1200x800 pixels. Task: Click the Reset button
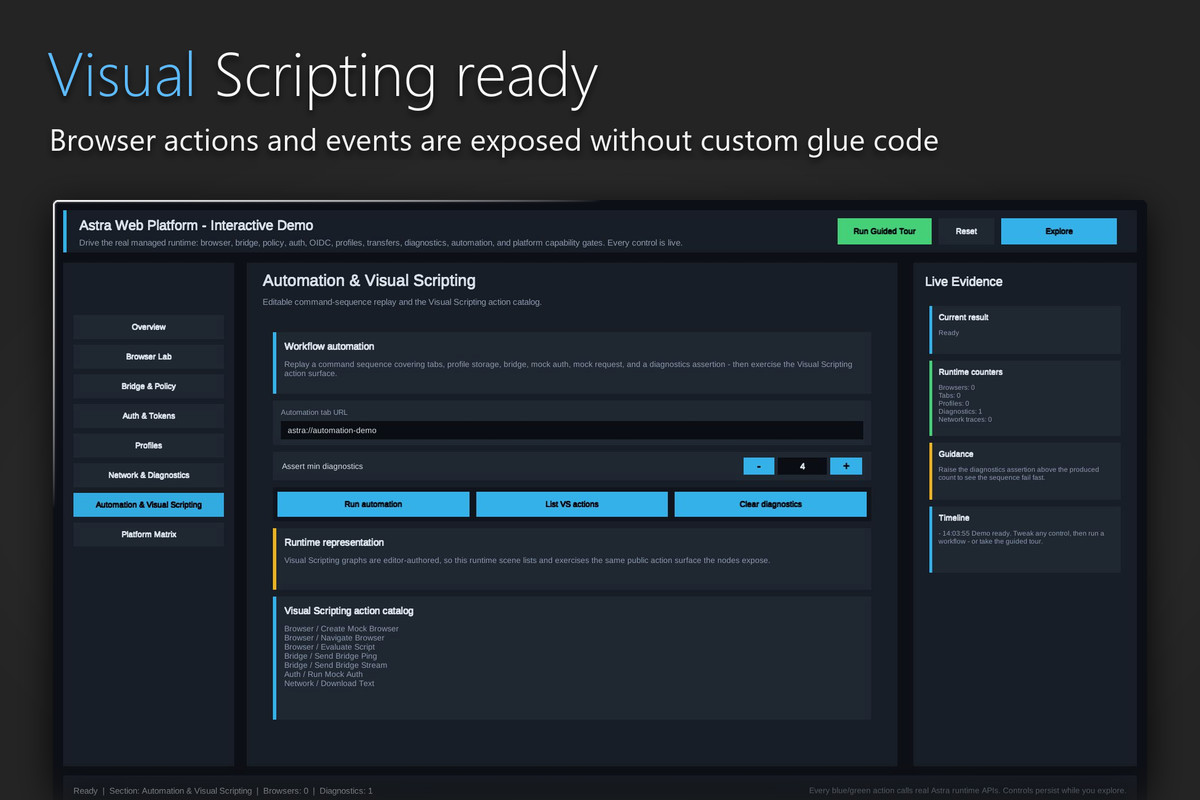coord(966,231)
